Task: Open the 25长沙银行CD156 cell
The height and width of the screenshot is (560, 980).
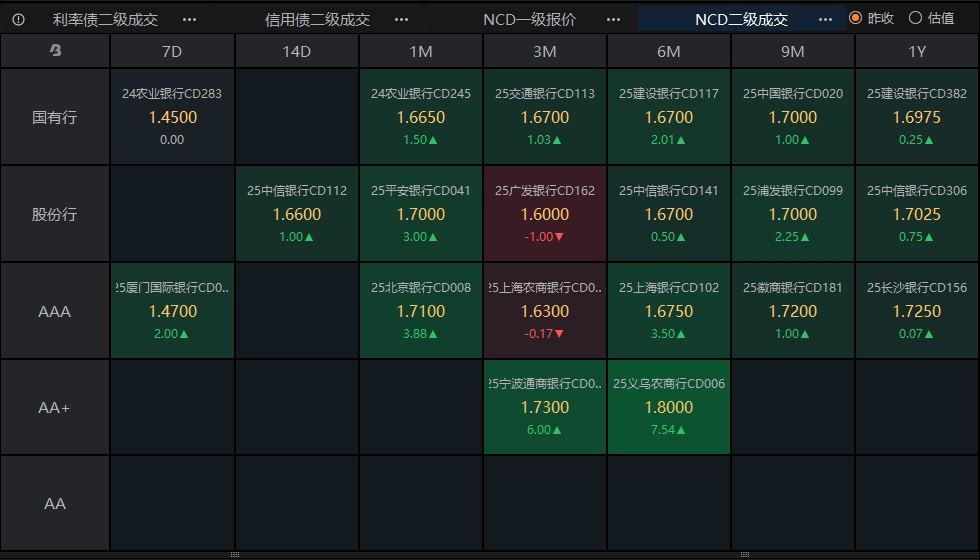Action: (917, 311)
